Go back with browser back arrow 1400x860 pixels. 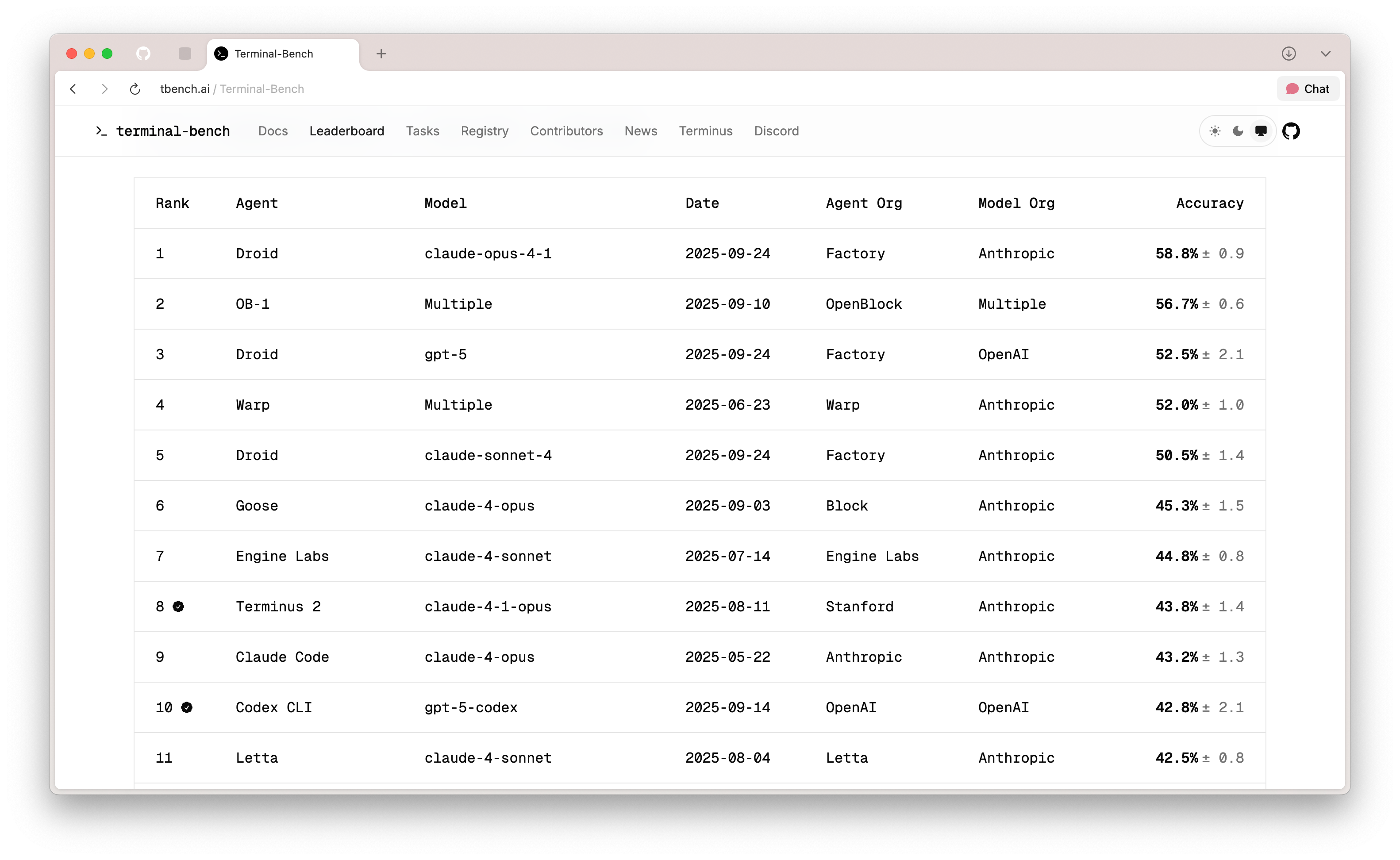click(73, 89)
